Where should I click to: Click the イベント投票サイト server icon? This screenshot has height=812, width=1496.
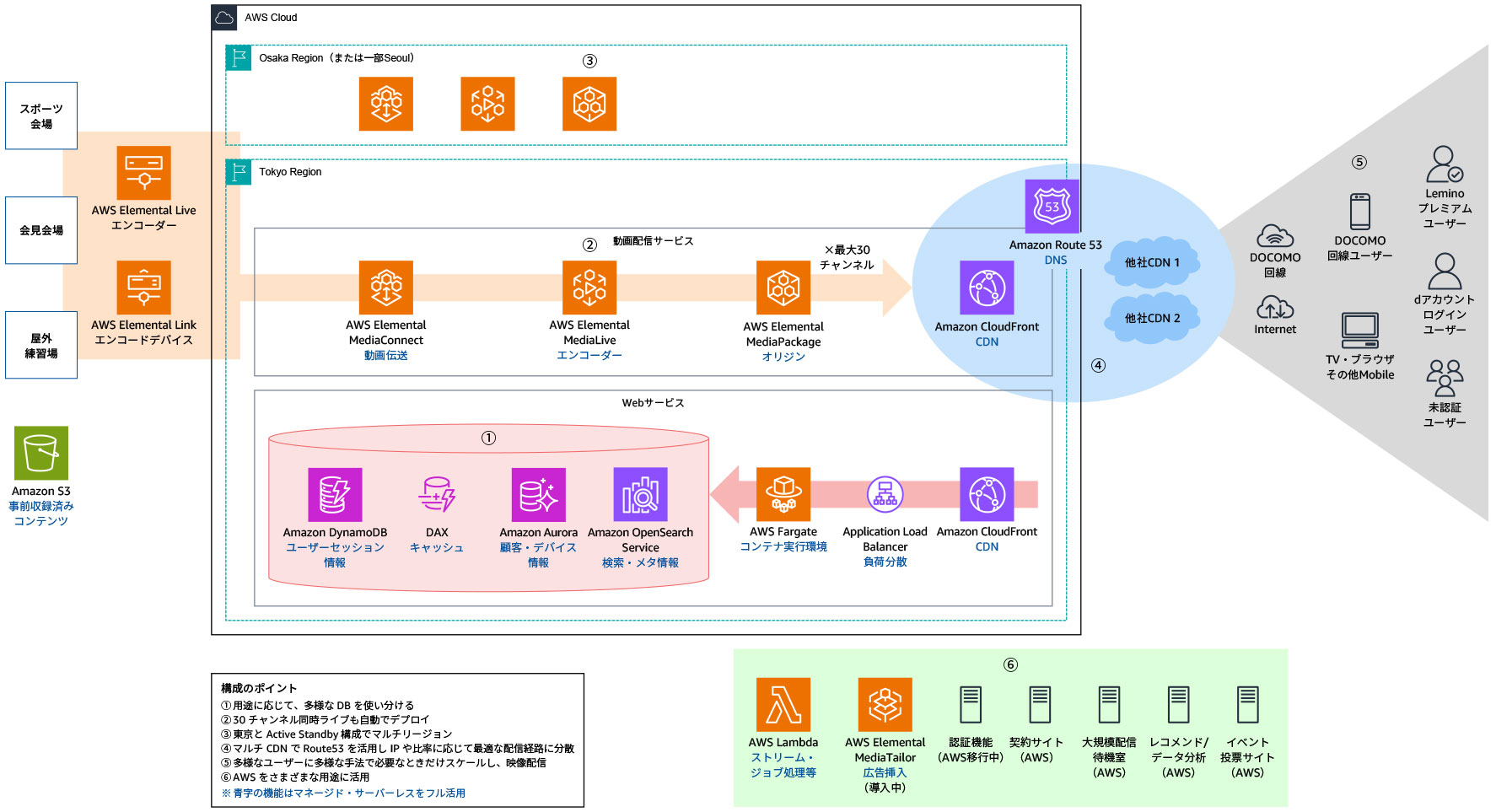coord(1247,704)
